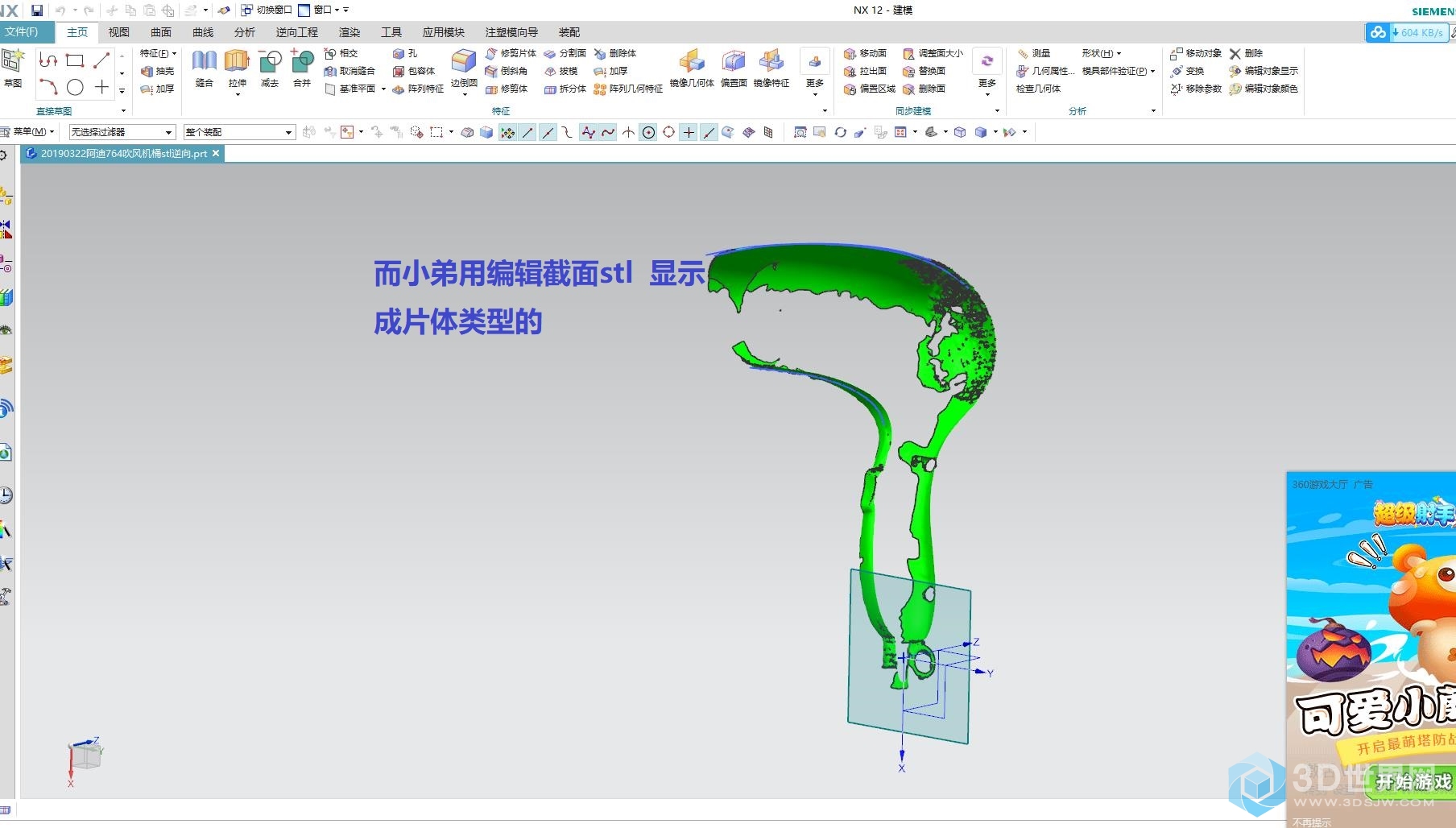The height and width of the screenshot is (828, 1456).
Task: Click 不再提示 in the ad popup
Action: (x=1311, y=822)
